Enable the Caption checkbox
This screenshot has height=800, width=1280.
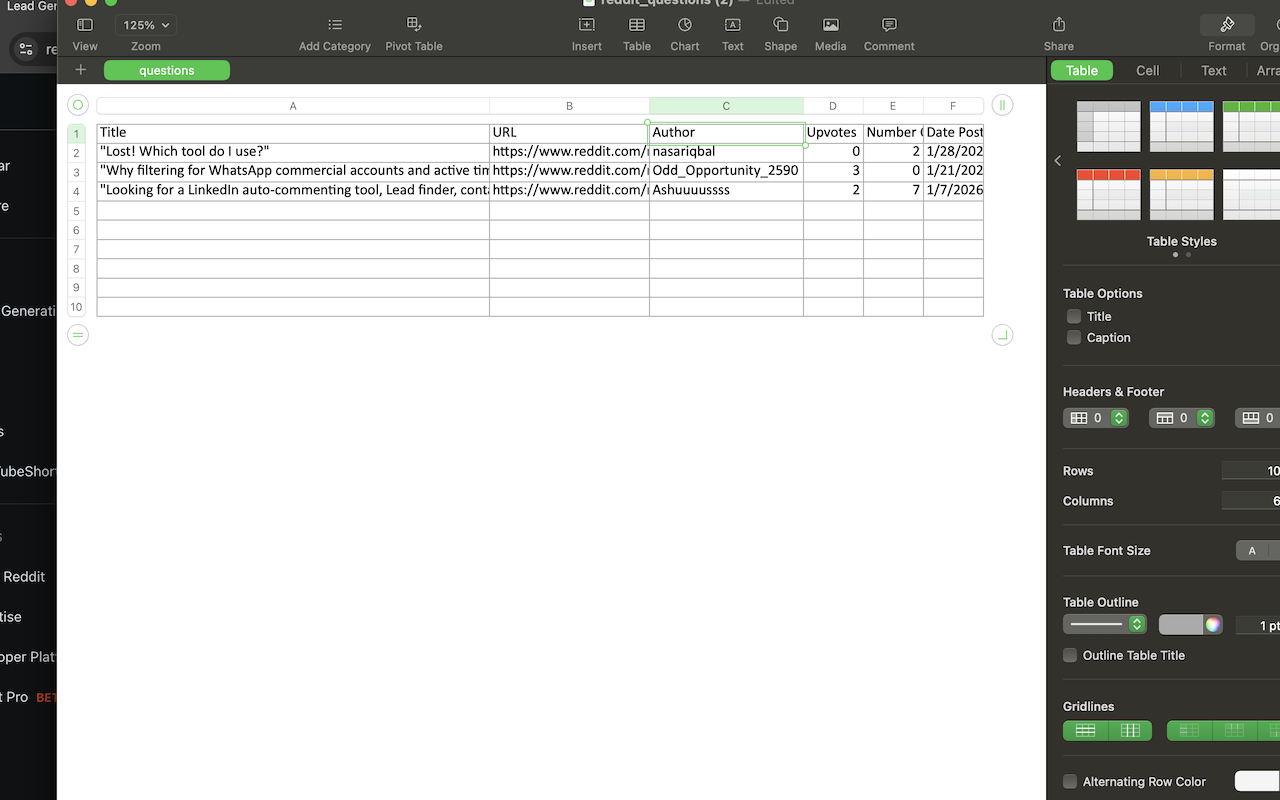click(1074, 338)
